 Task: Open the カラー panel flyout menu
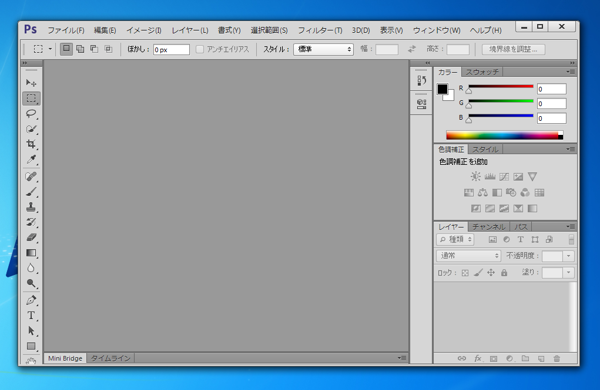pyautogui.click(x=571, y=72)
